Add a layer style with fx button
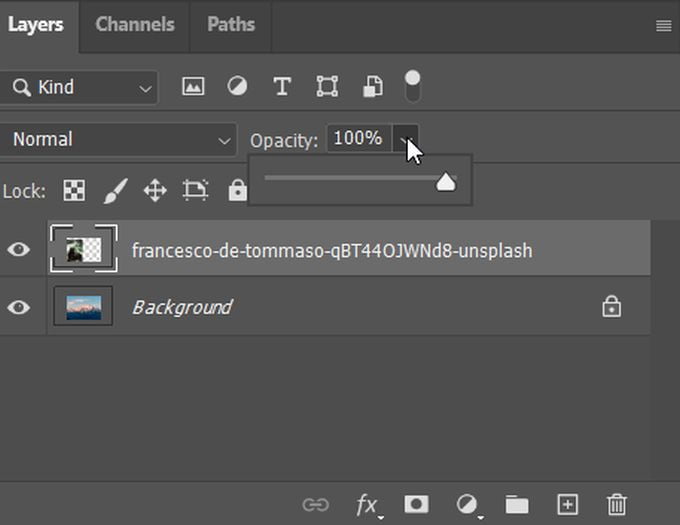Screen dimensions: 680x525 pos(367,505)
